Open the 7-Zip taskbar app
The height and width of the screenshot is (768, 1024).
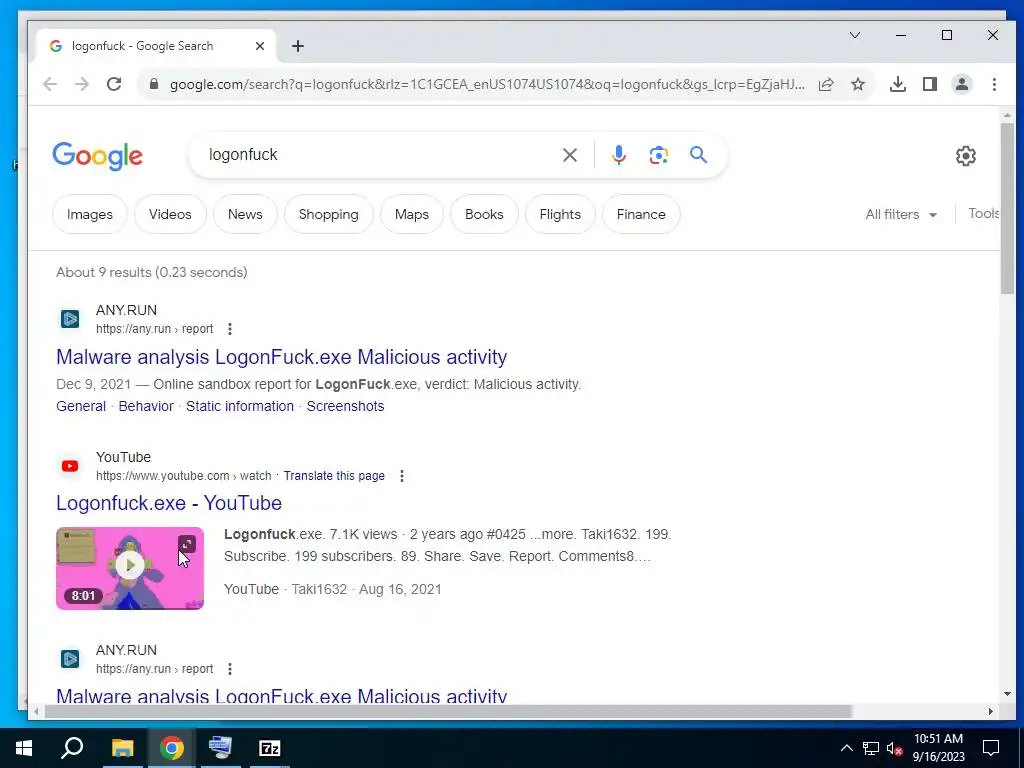click(x=269, y=748)
